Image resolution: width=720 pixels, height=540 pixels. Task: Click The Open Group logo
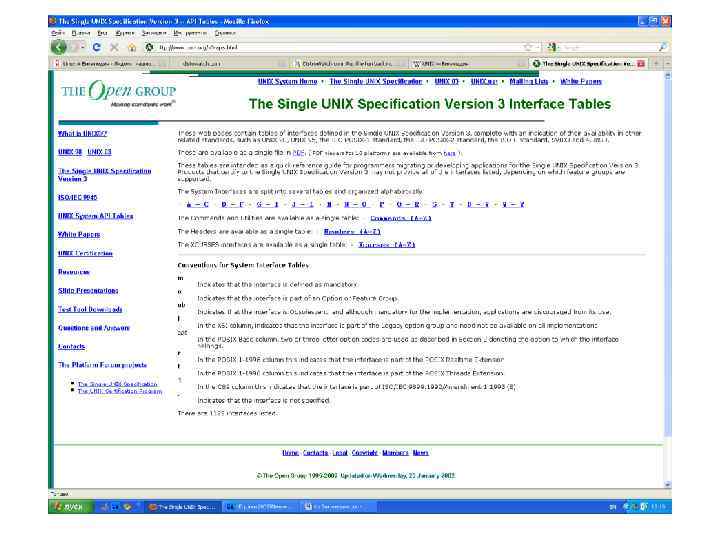pos(118,93)
